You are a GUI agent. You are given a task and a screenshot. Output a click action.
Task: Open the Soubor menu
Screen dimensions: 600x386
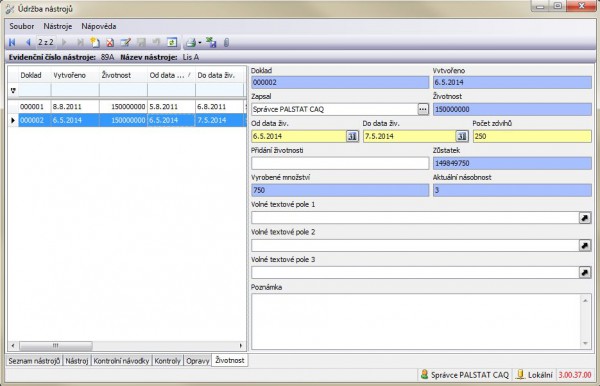(22, 26)
